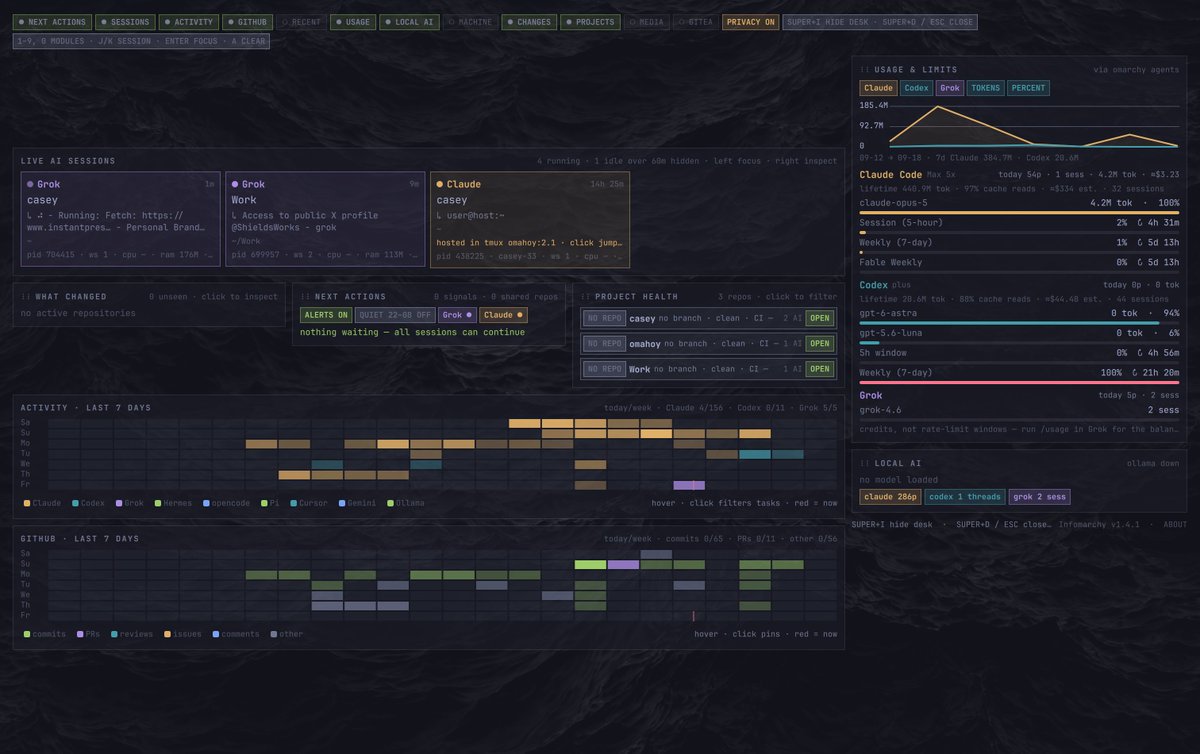Screen dimensions: 1200x754
Task: Toggle the Quiet 22-08 Off setting
Action: tap(394, 315)
